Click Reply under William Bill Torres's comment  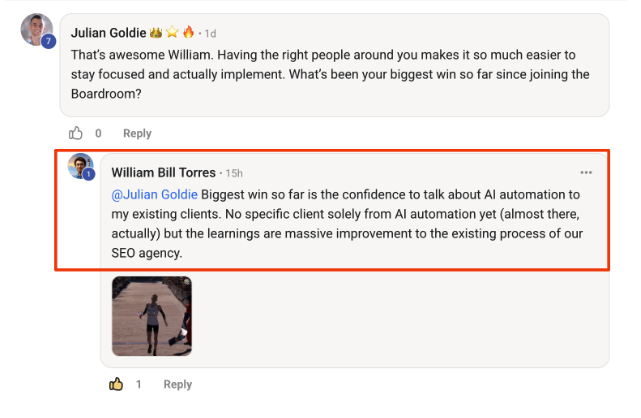pyautogui.click(x=177, y=385)
